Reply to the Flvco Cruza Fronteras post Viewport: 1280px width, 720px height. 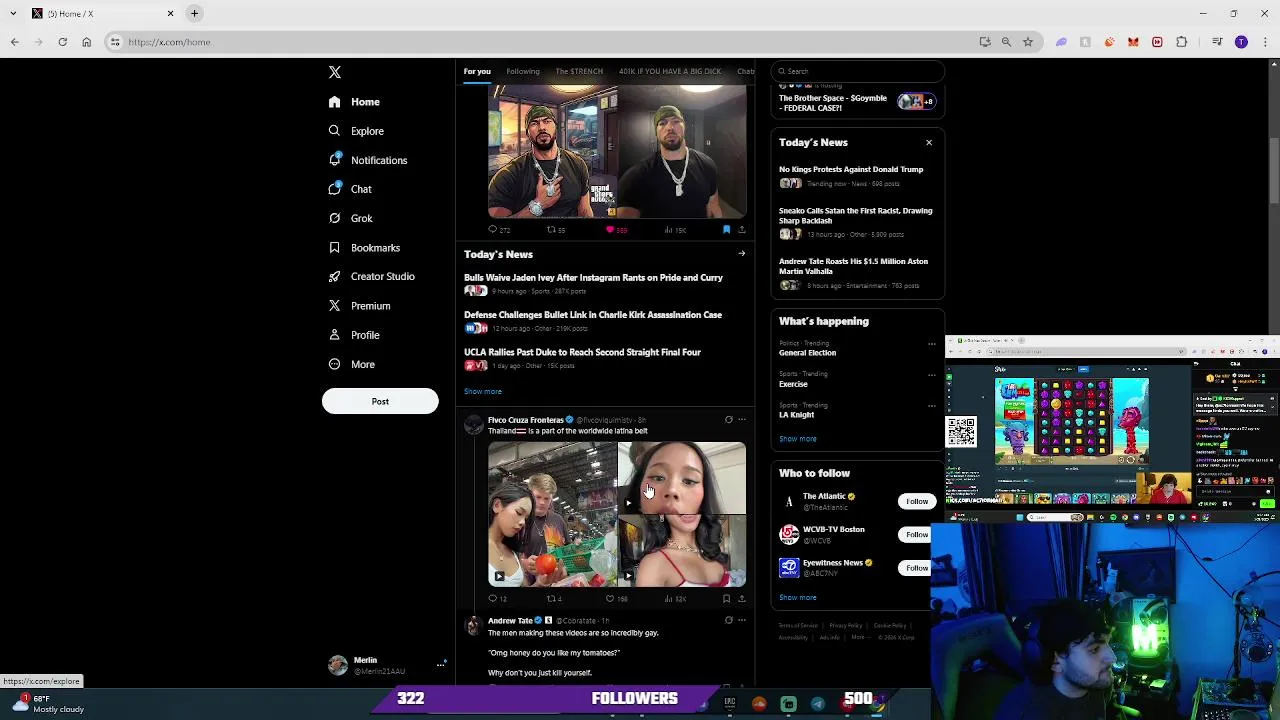(x=492, y=599)
